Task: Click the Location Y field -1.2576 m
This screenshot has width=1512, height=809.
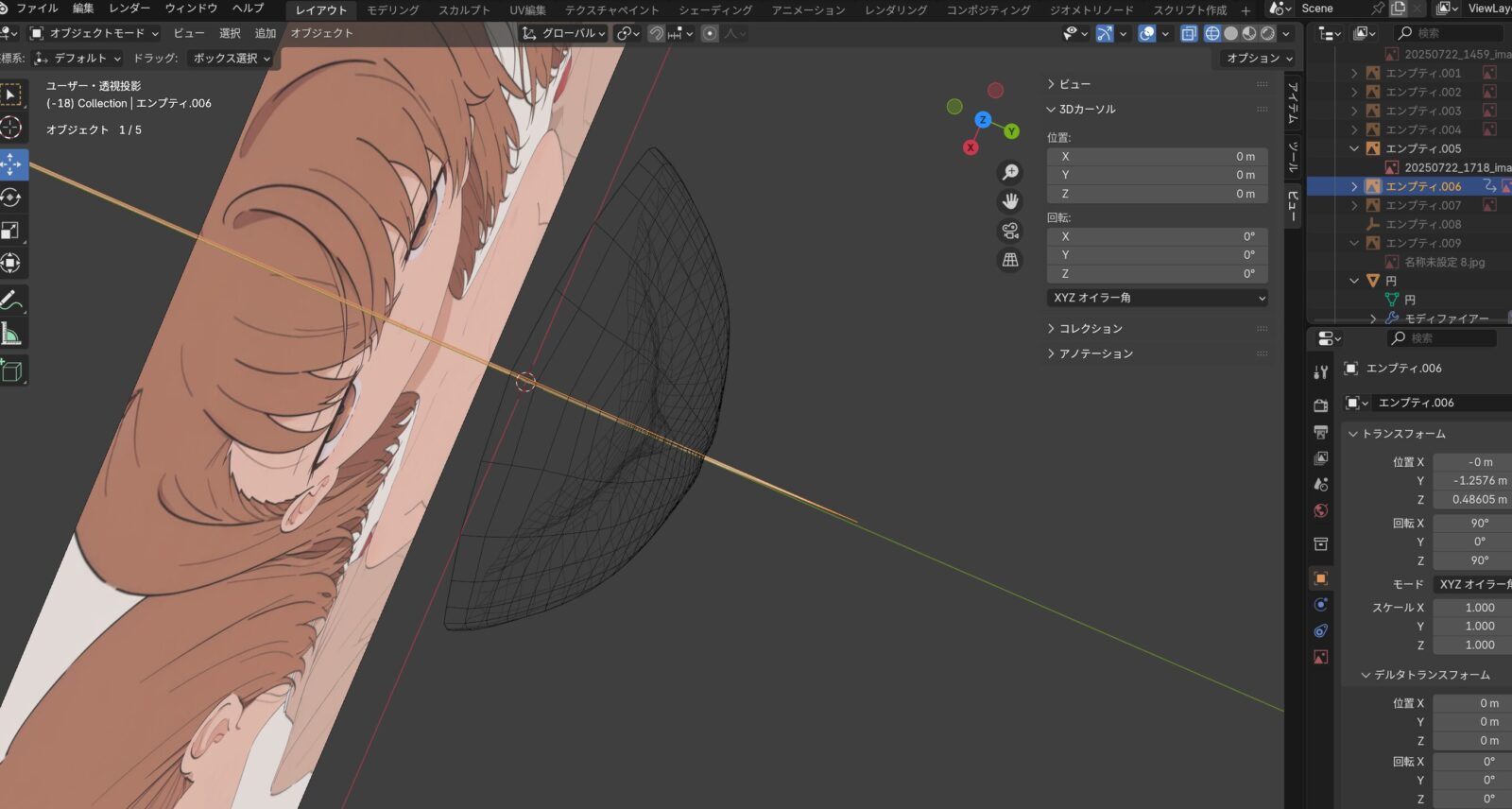Action: coord(1472,481)
